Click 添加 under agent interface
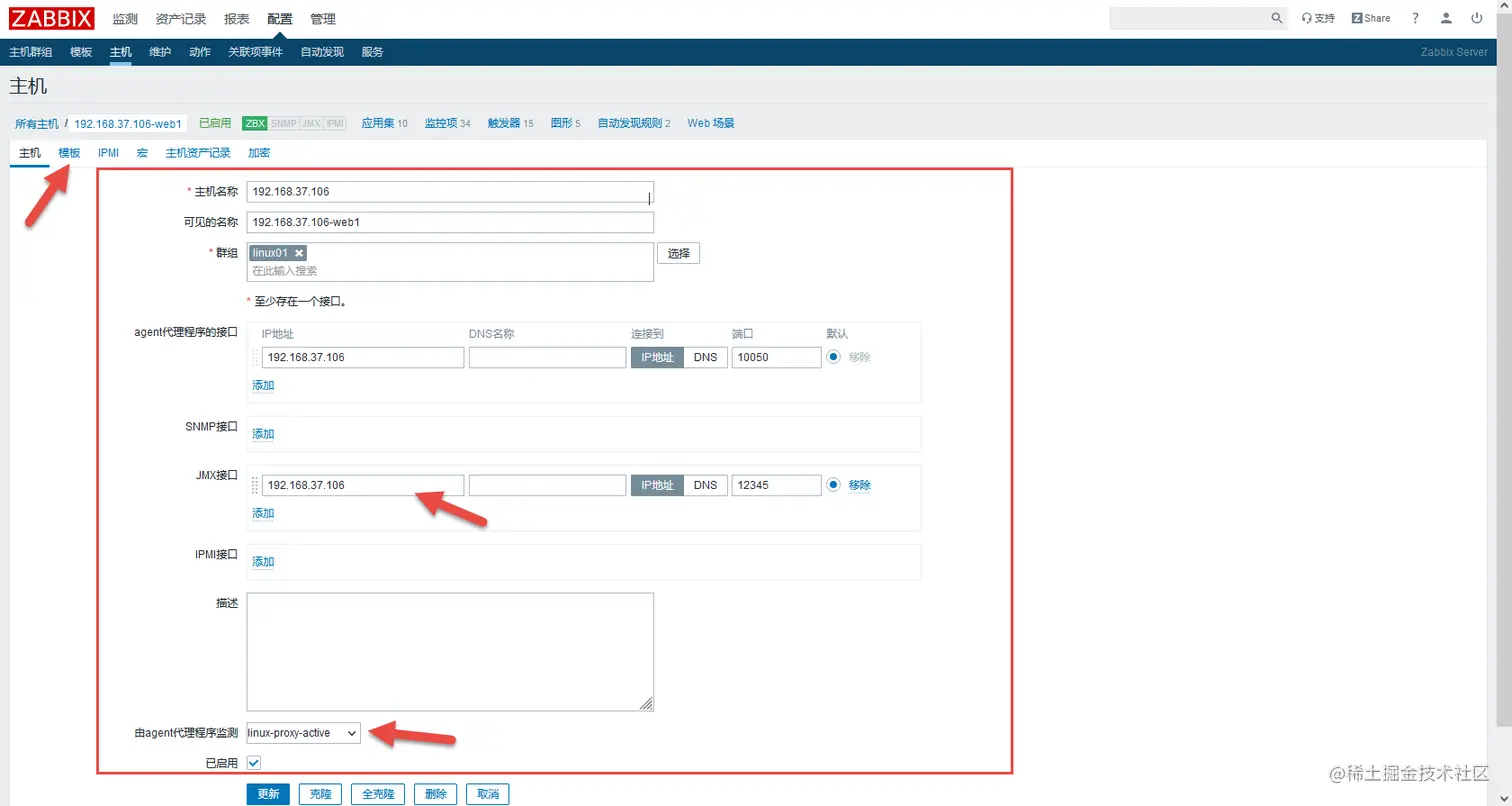The height and width of the screenshot is (806, 1512). click(263, 385)
